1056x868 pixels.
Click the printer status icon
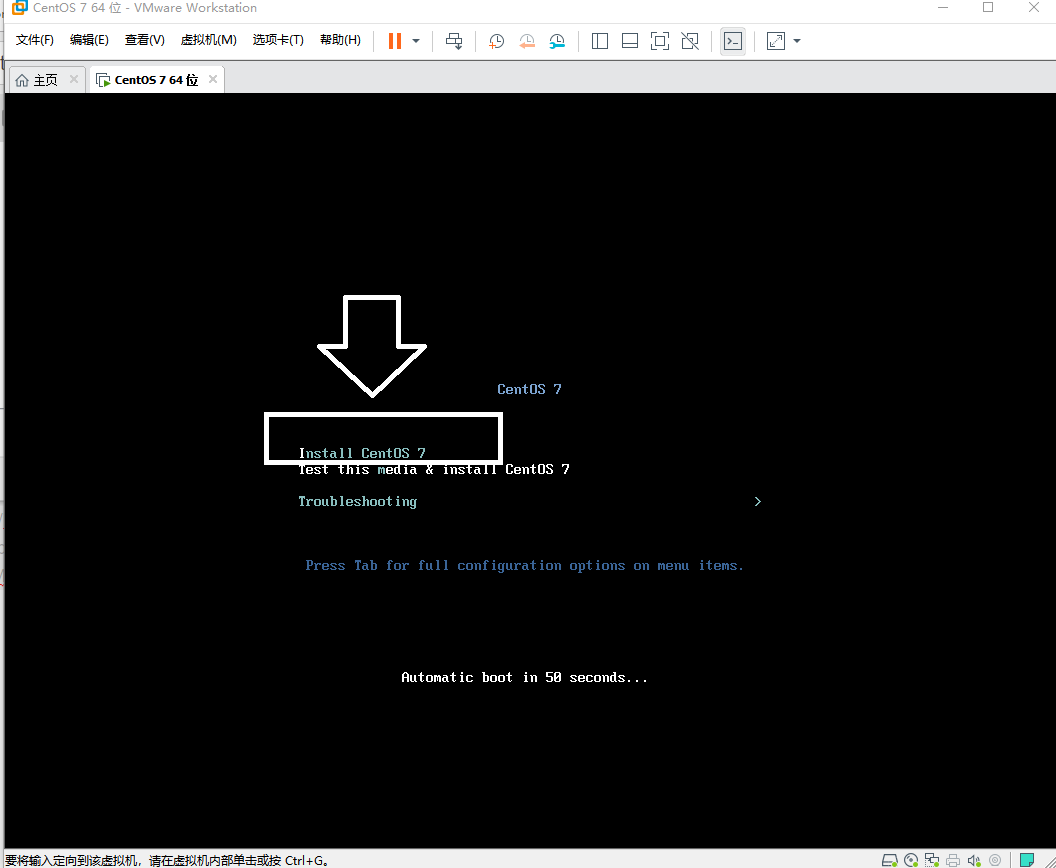(x=953, y=860)
